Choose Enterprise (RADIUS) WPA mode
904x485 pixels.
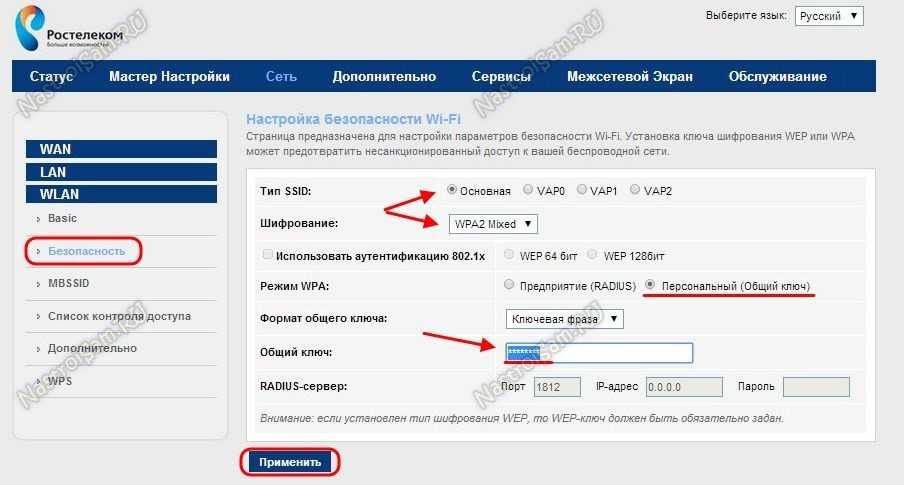[x=511, y=285]
